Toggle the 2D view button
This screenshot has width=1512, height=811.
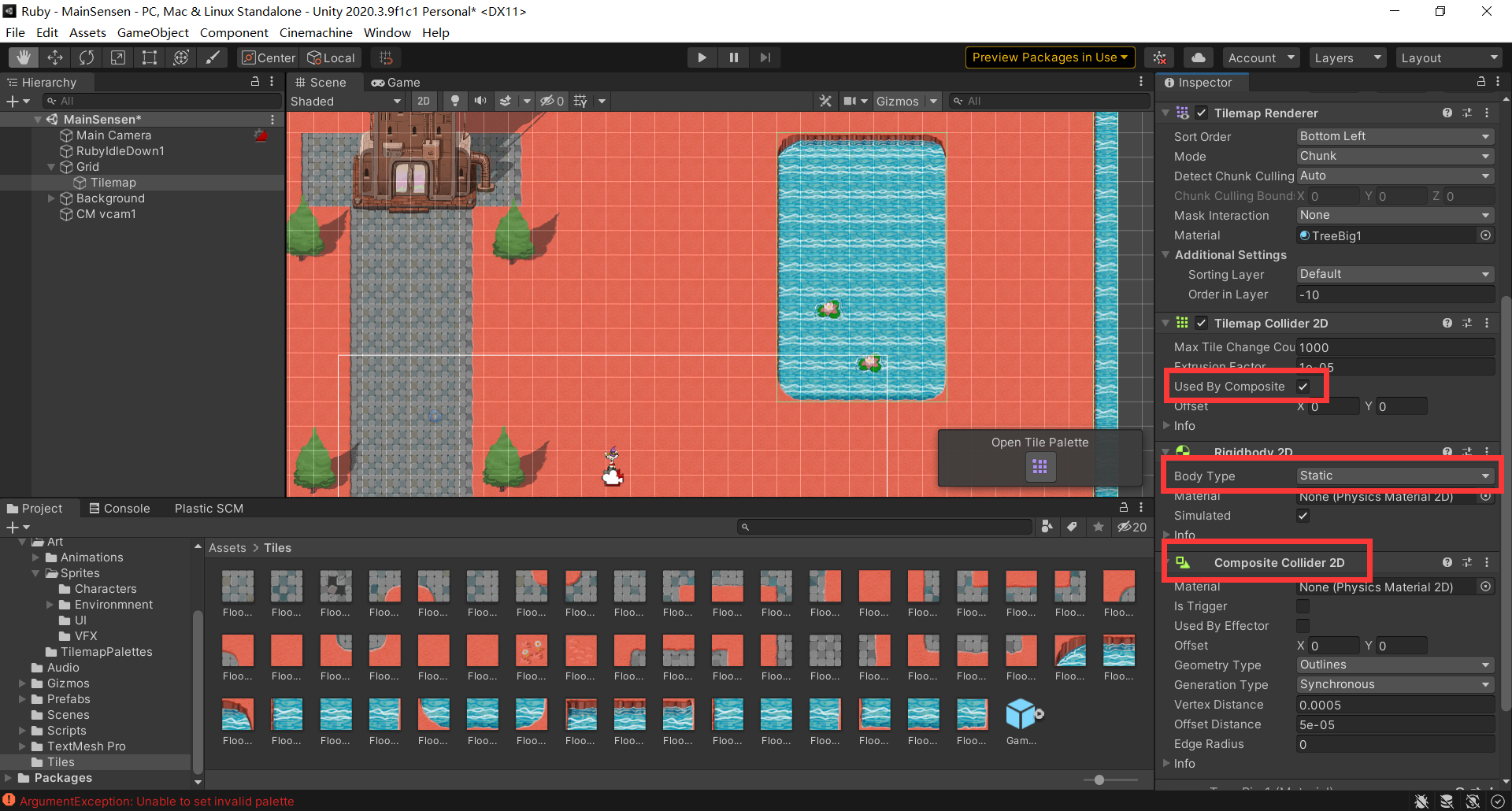pyautogui.click(x=424, y=101)
